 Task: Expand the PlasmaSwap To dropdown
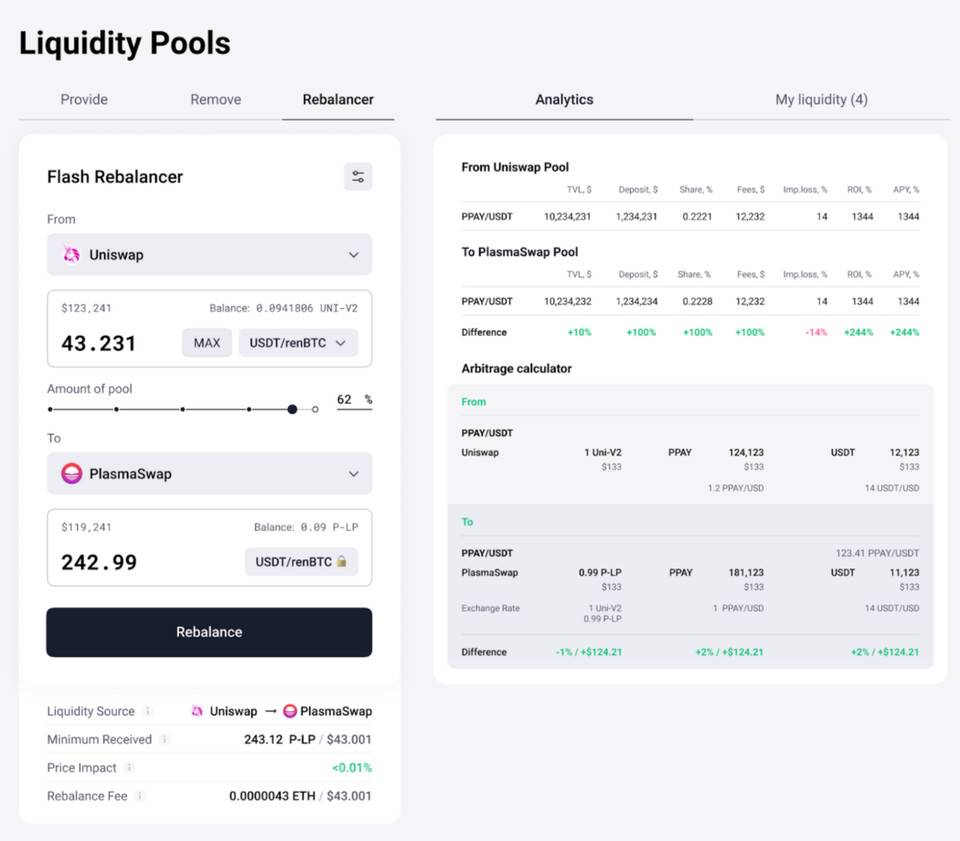(x=353, y=474)
